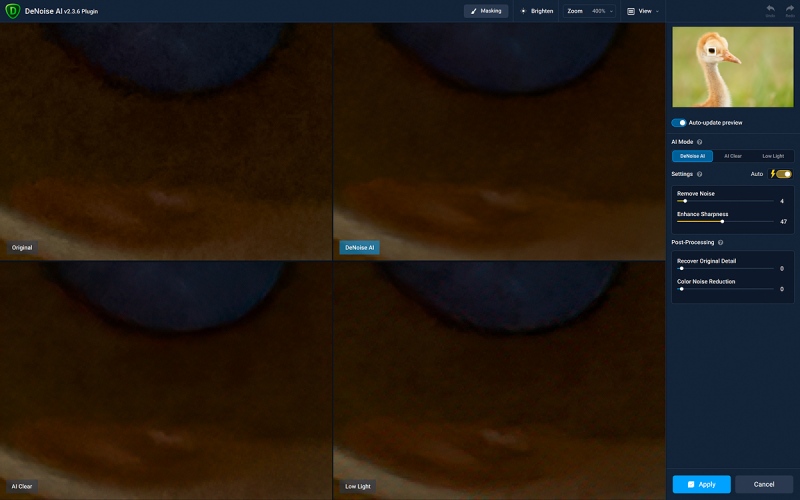This screenshot has width=800, height=500.
Task: Click the v2.3.6 Plugin version text
Action: tap(81, 11)
